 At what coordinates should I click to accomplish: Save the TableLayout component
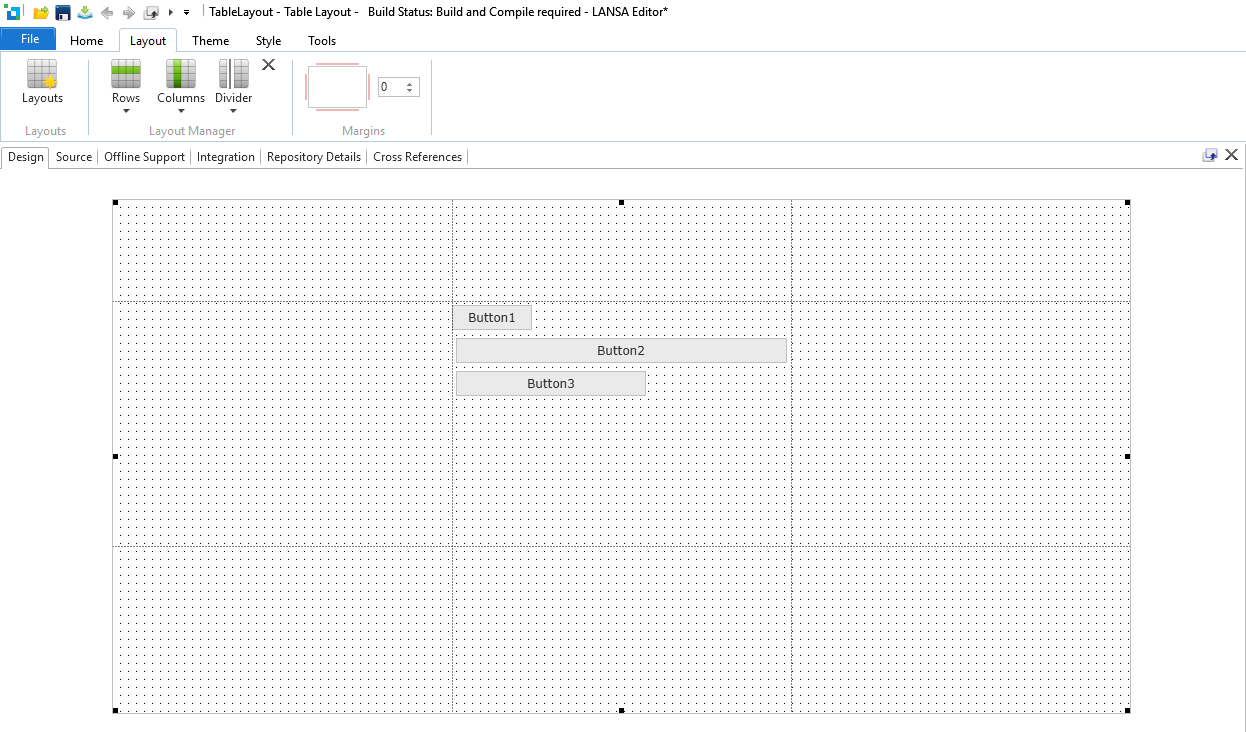(62, 12)
